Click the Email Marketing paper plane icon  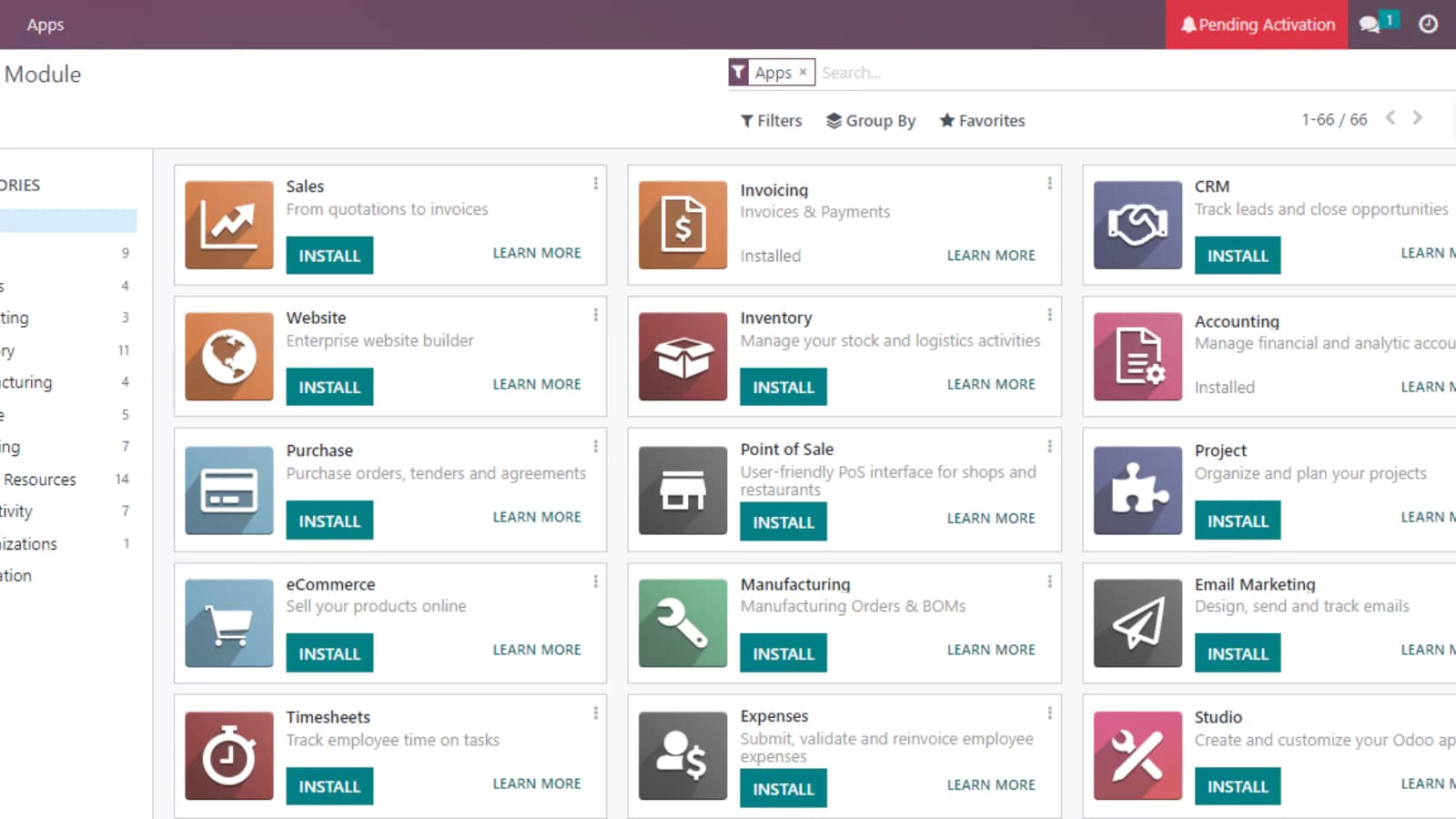[x=1137, y=623]
